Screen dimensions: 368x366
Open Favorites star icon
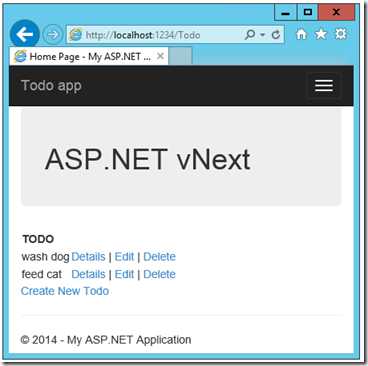pos(321,34)
